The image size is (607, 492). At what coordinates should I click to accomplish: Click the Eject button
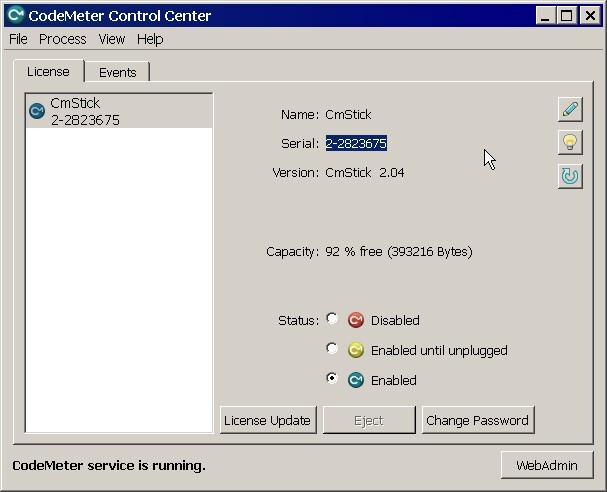coord(369,420)
